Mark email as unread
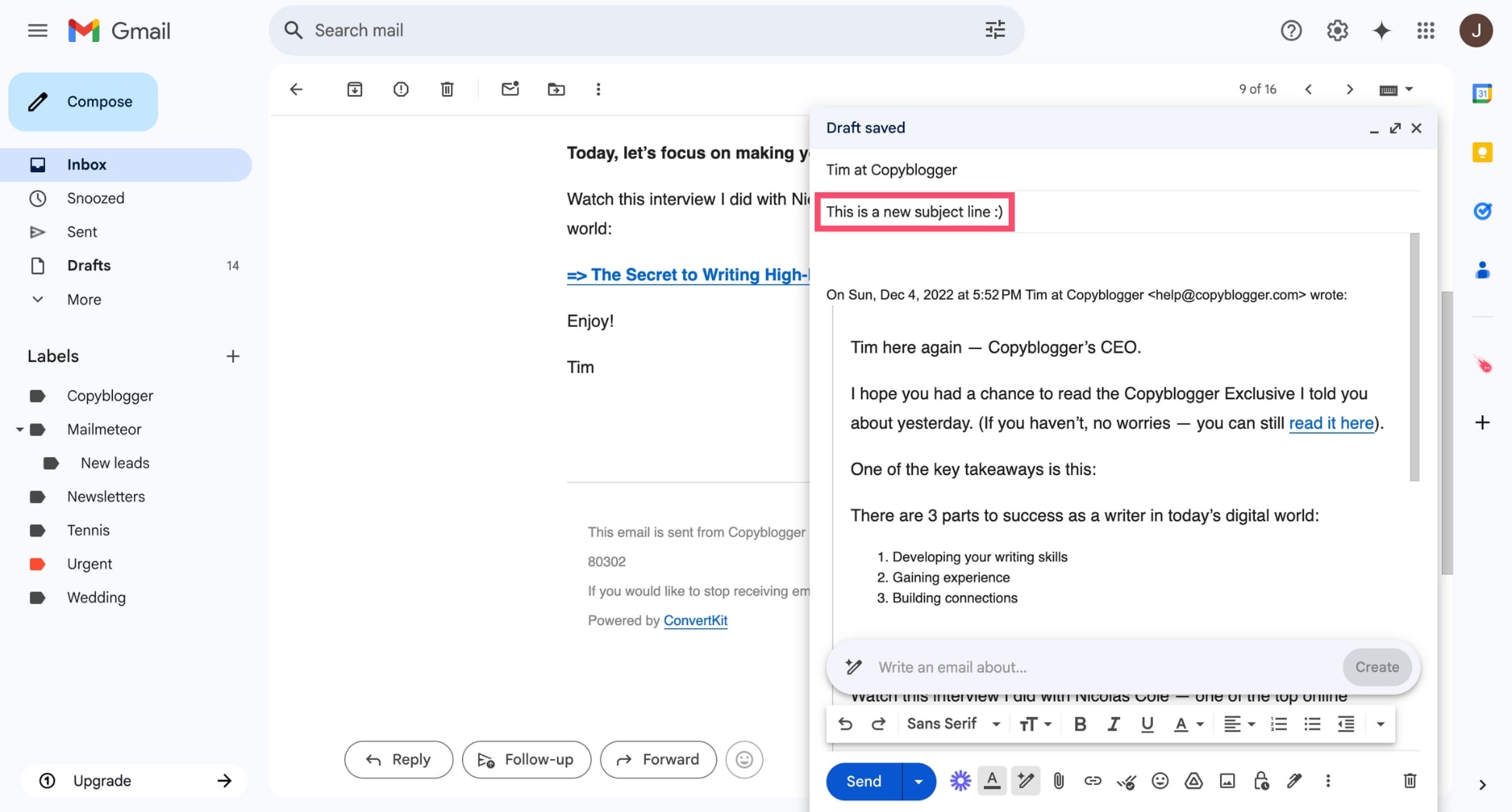1512x812 pixels. [x=509, y=89]
